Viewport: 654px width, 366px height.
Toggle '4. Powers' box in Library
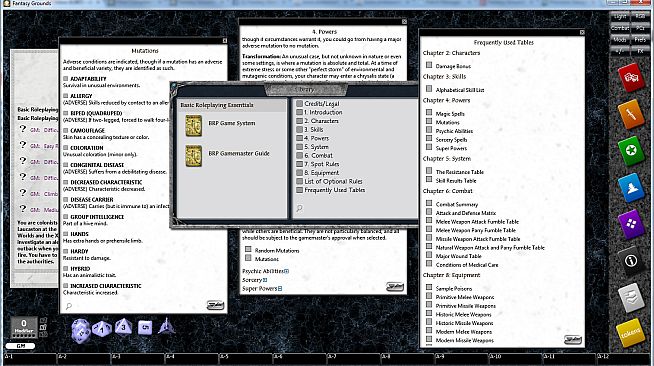(299, 138)
